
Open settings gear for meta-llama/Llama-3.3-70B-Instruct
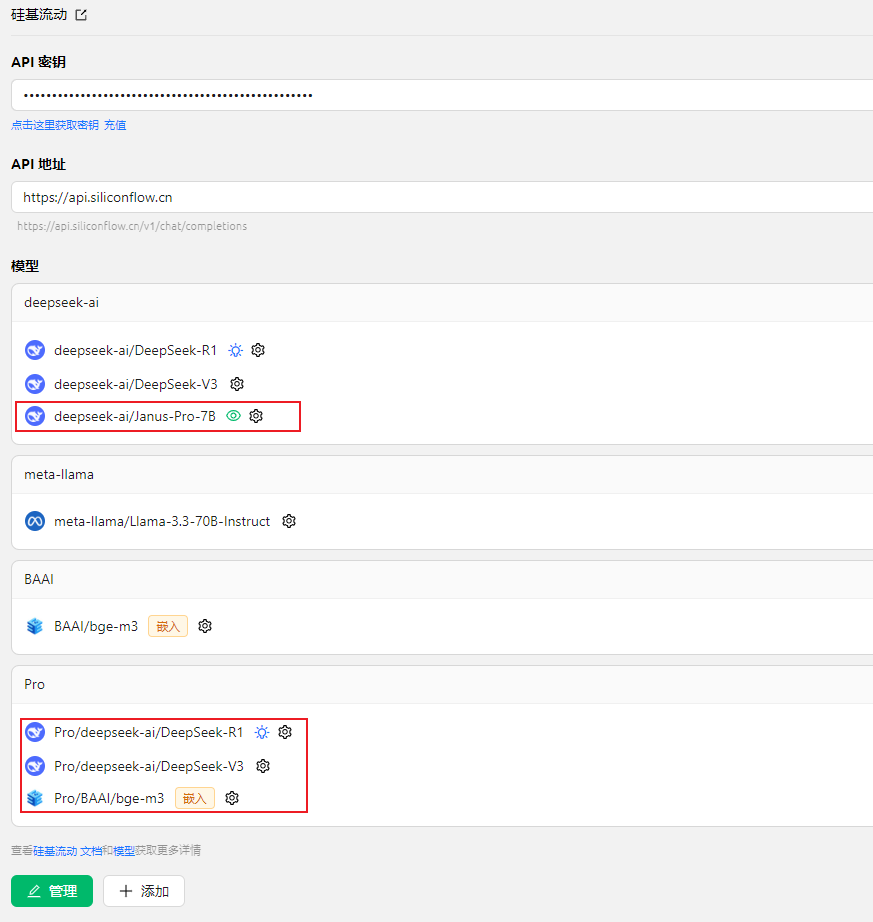coord(289,521)
